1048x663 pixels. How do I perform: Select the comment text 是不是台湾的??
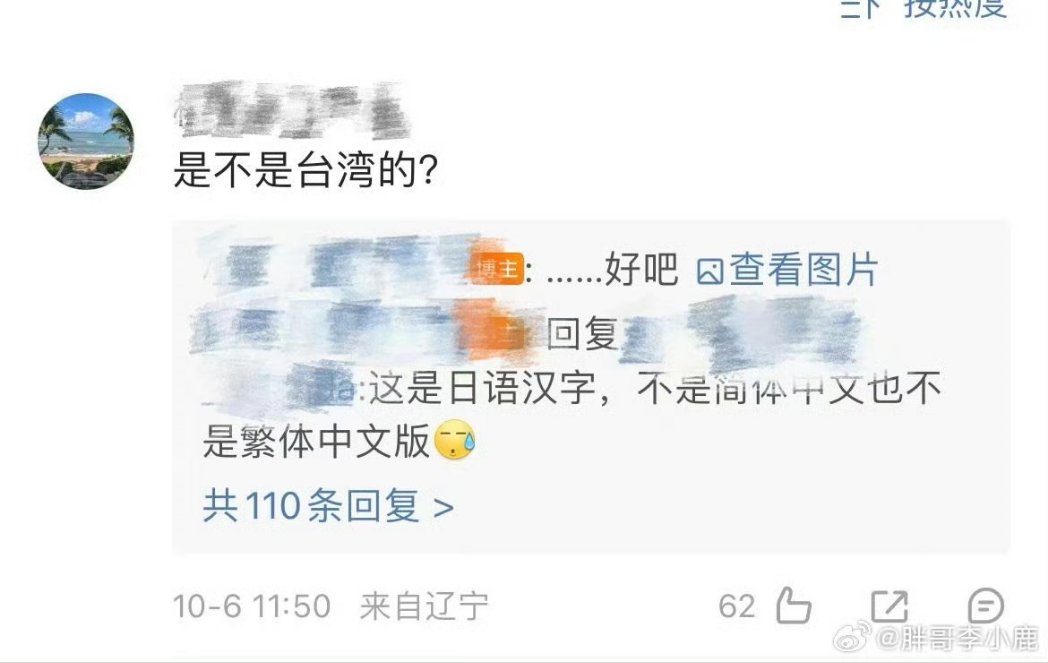click(306, 170)
